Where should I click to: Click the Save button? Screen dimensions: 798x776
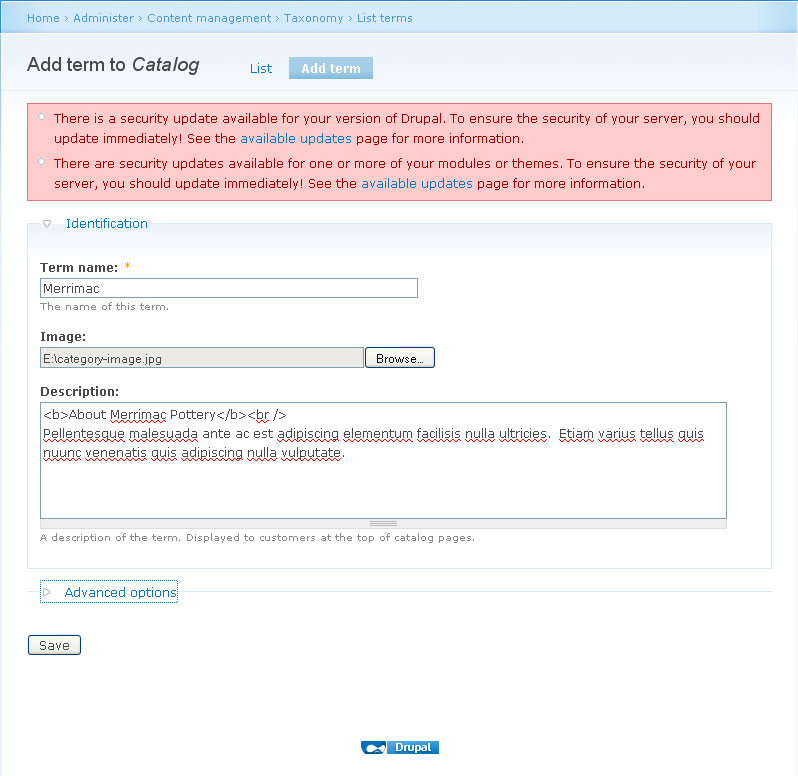pyautogui.click(x=54, y=645)
